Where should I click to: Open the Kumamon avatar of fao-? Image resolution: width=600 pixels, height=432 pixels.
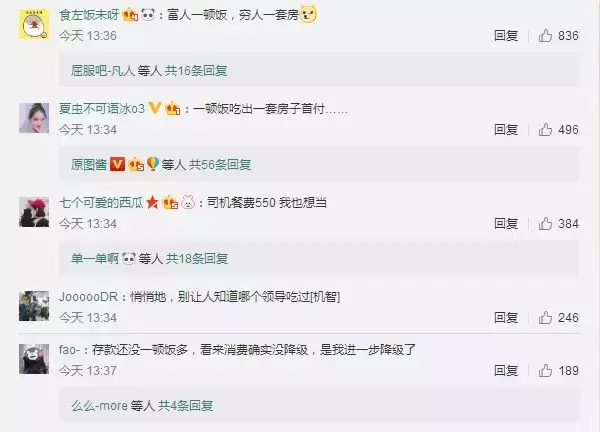[34, 359]
